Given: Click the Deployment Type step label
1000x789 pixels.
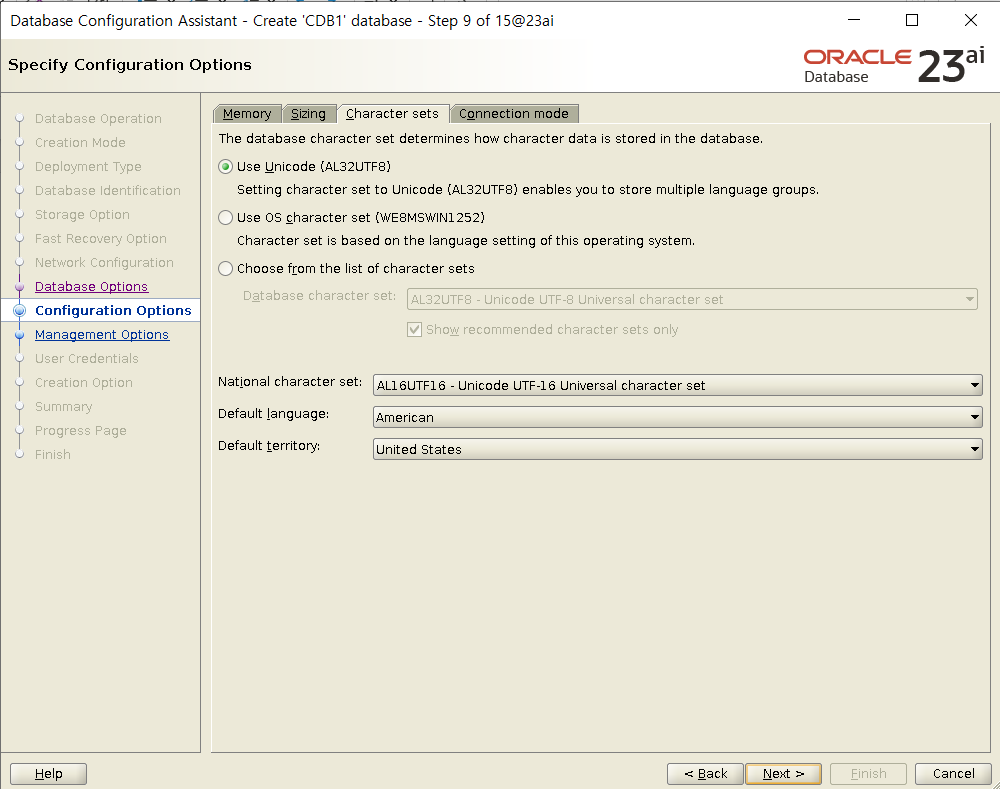Looking at the screenshot, I should (88, 166).
